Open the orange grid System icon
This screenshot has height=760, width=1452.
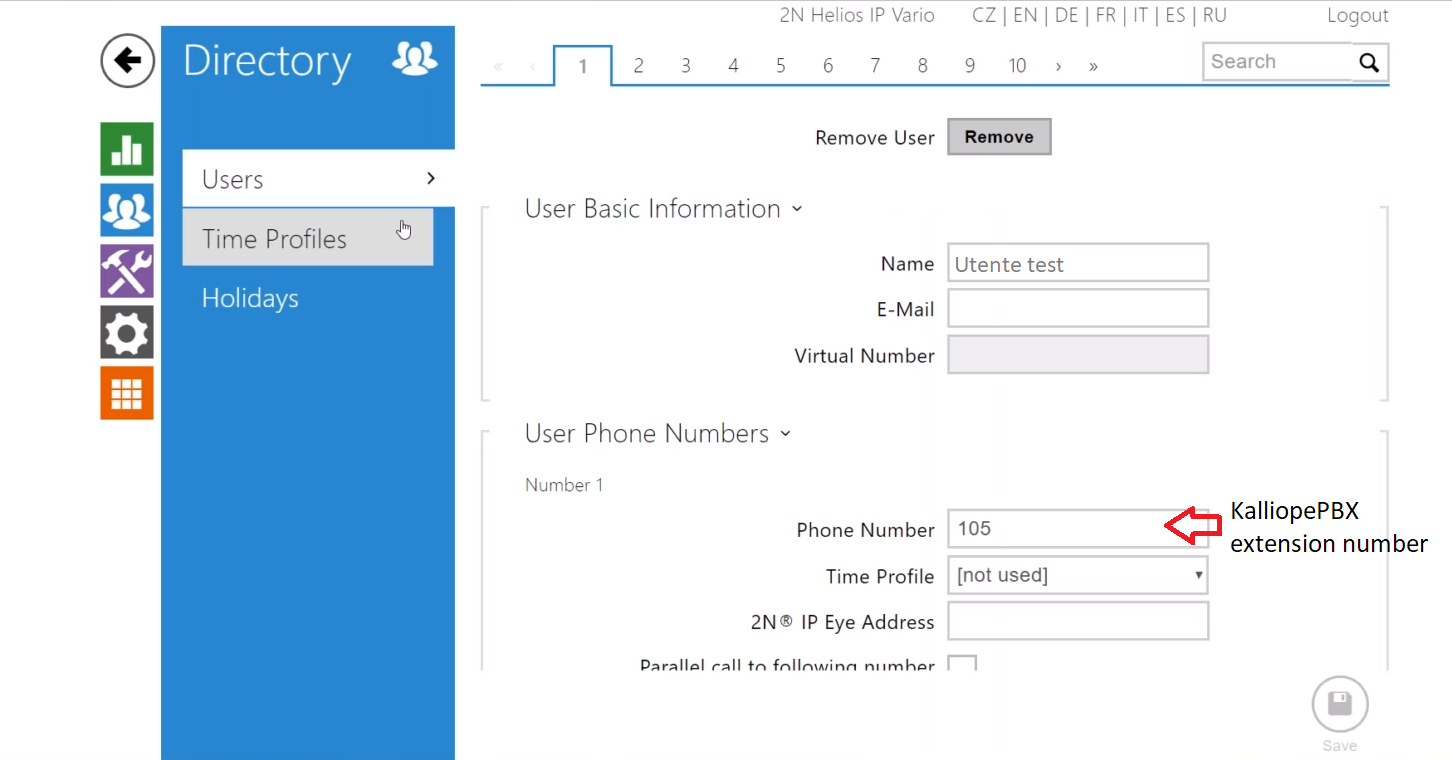(127, 393)
